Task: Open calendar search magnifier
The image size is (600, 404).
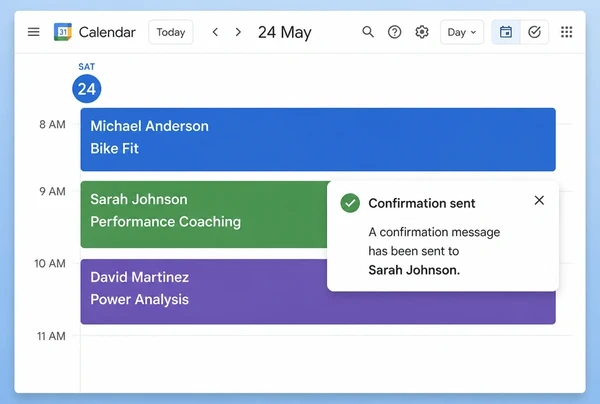Action: coord(368,32)
